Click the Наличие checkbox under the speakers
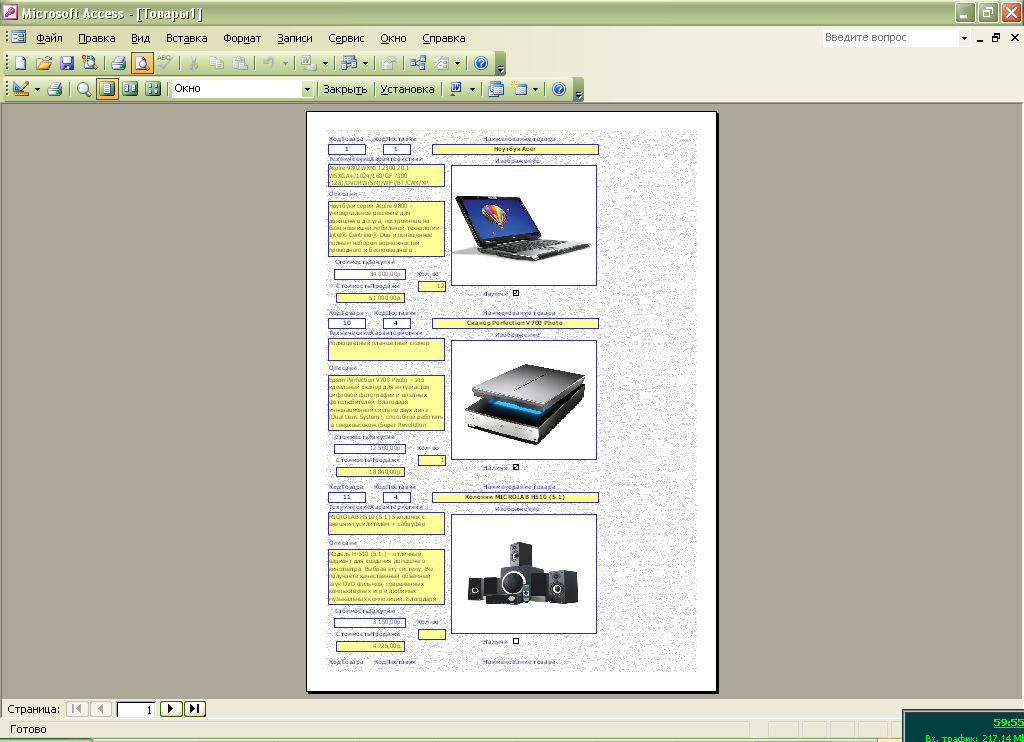 tap(516, 641)
